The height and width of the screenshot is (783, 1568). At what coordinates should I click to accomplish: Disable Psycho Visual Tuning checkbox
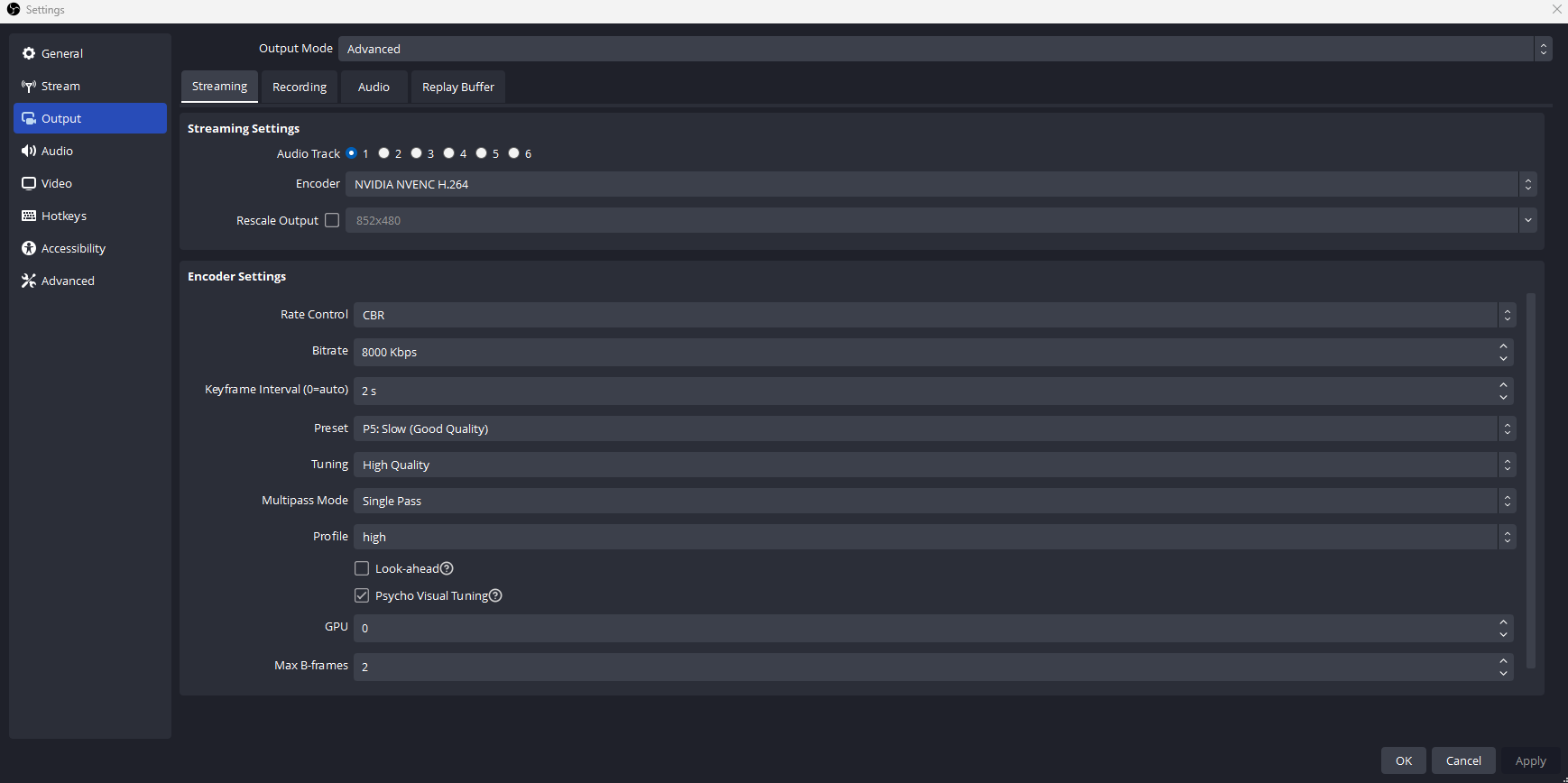(x=362, y=595)
